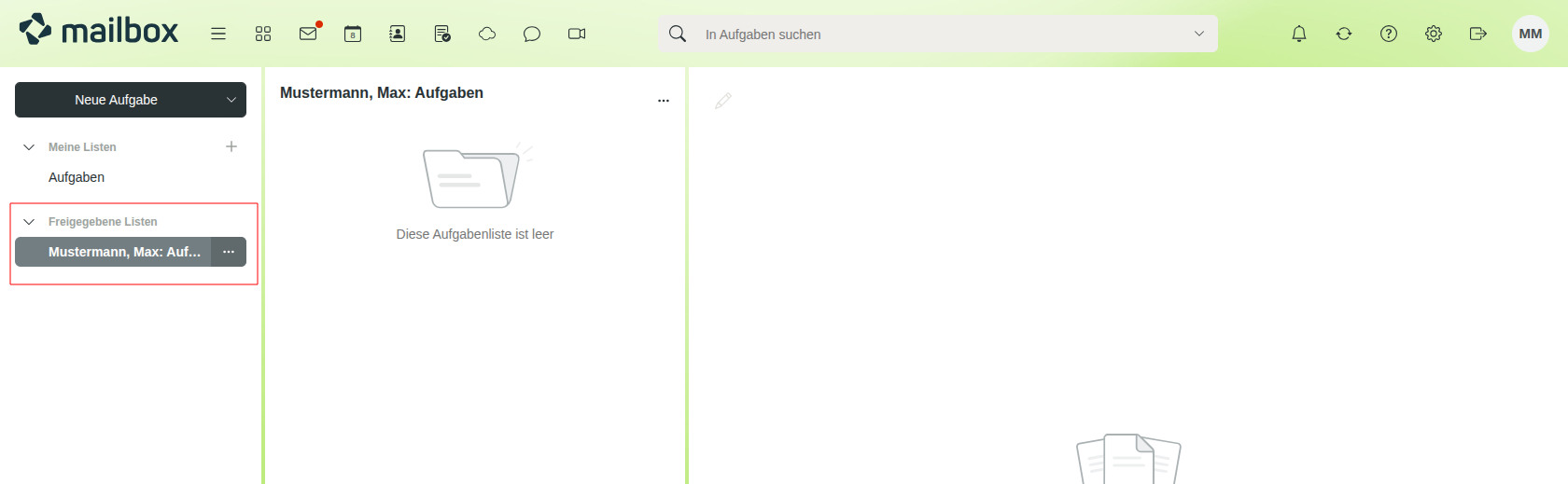Click in the In Aufgaben suchen field
Image resolution: width=1568 pixels, height=484 pixels.
[x=933, y=35]
